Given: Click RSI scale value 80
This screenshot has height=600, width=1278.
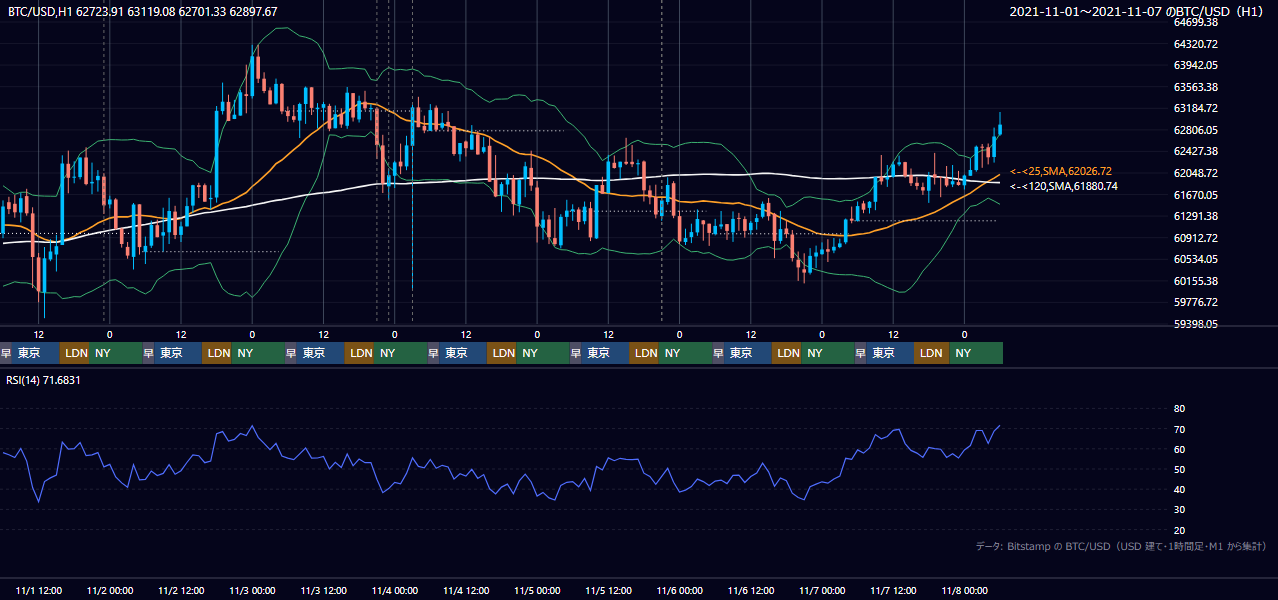Looking at the screenshot, I should point(1179,409).
